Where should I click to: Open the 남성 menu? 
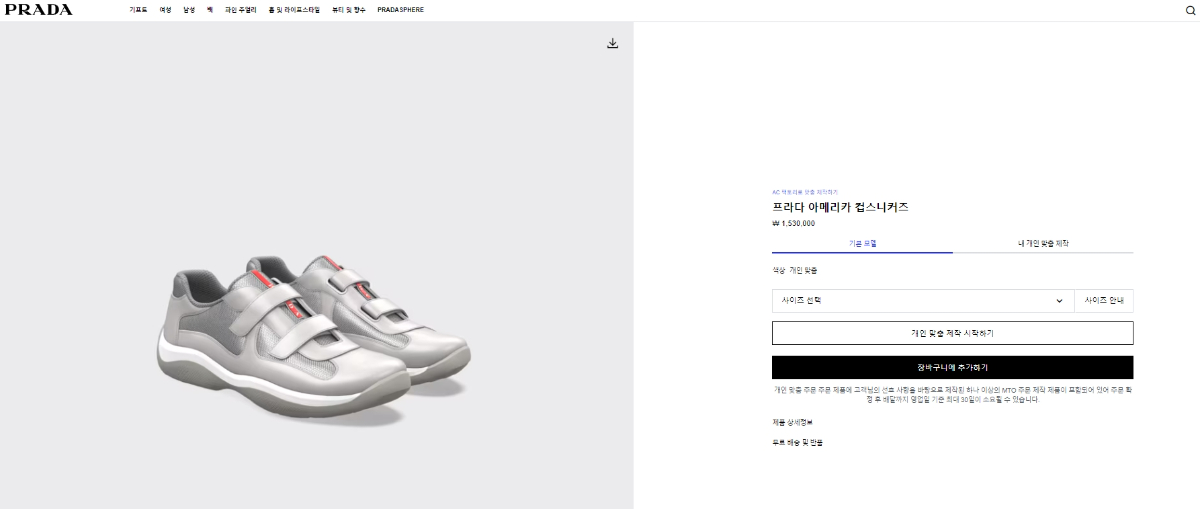click(x=189, y=10)
